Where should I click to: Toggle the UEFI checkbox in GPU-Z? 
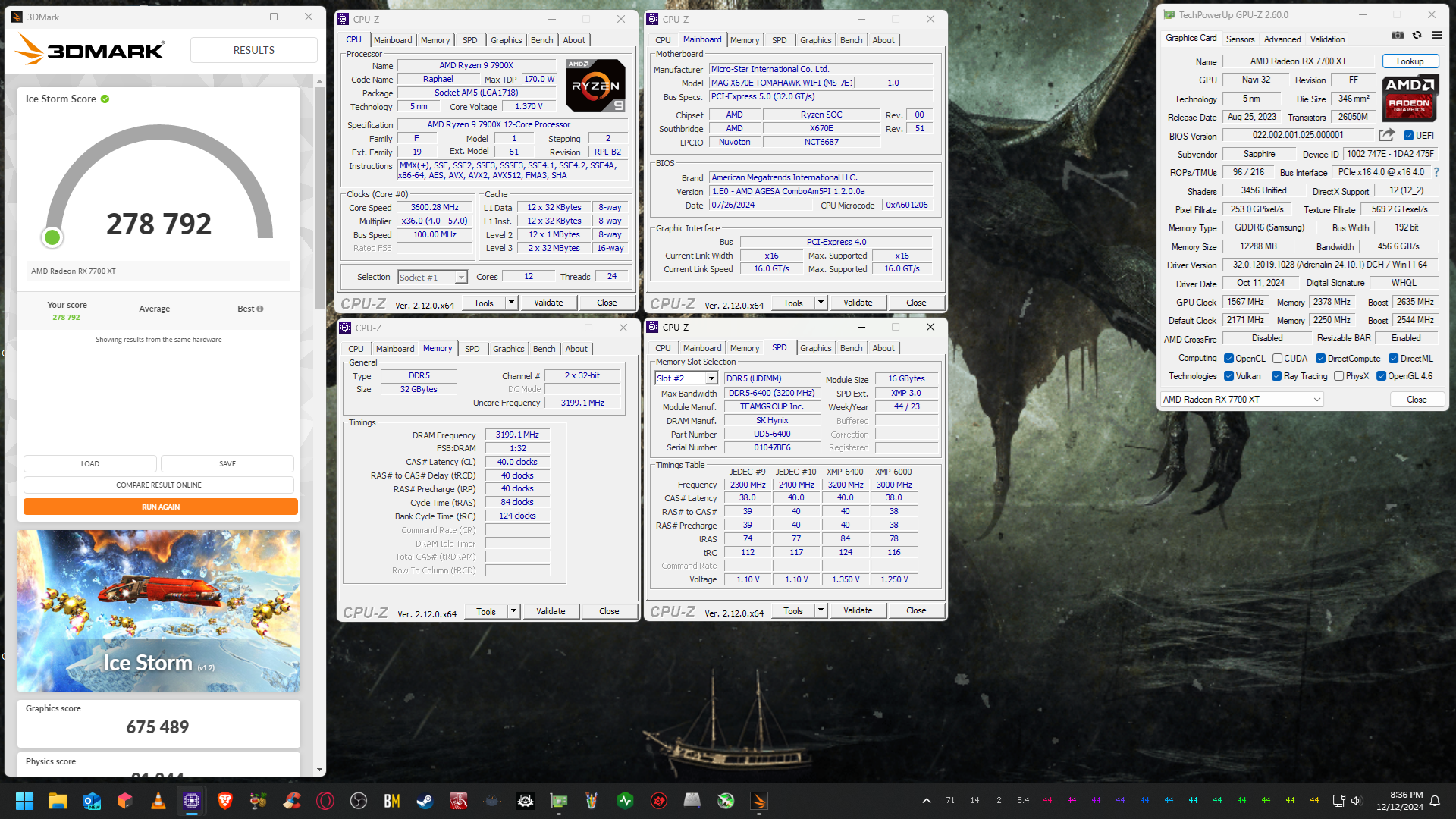1408,136
